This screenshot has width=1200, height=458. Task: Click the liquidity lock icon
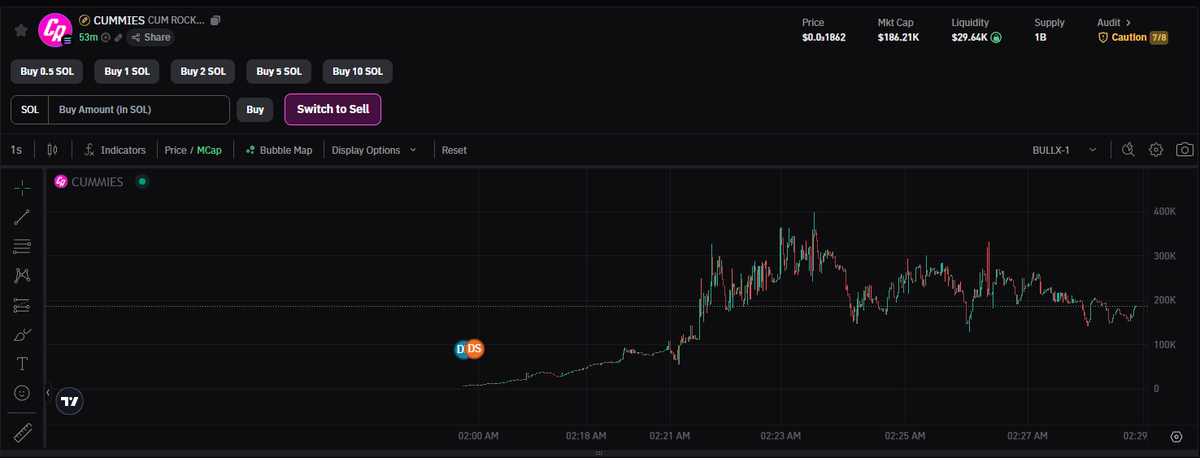996,37
